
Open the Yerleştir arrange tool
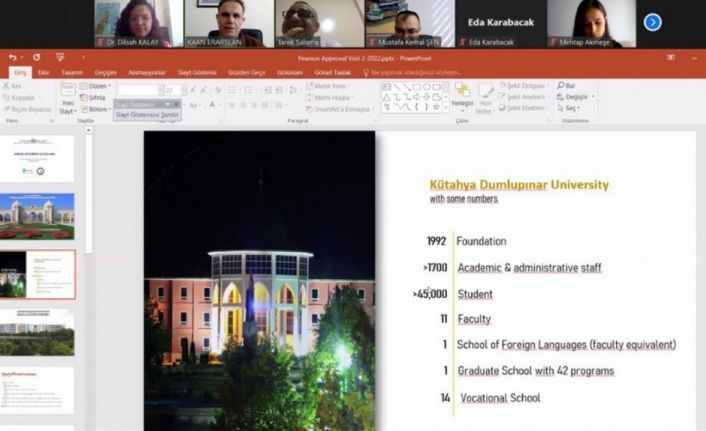462,94
